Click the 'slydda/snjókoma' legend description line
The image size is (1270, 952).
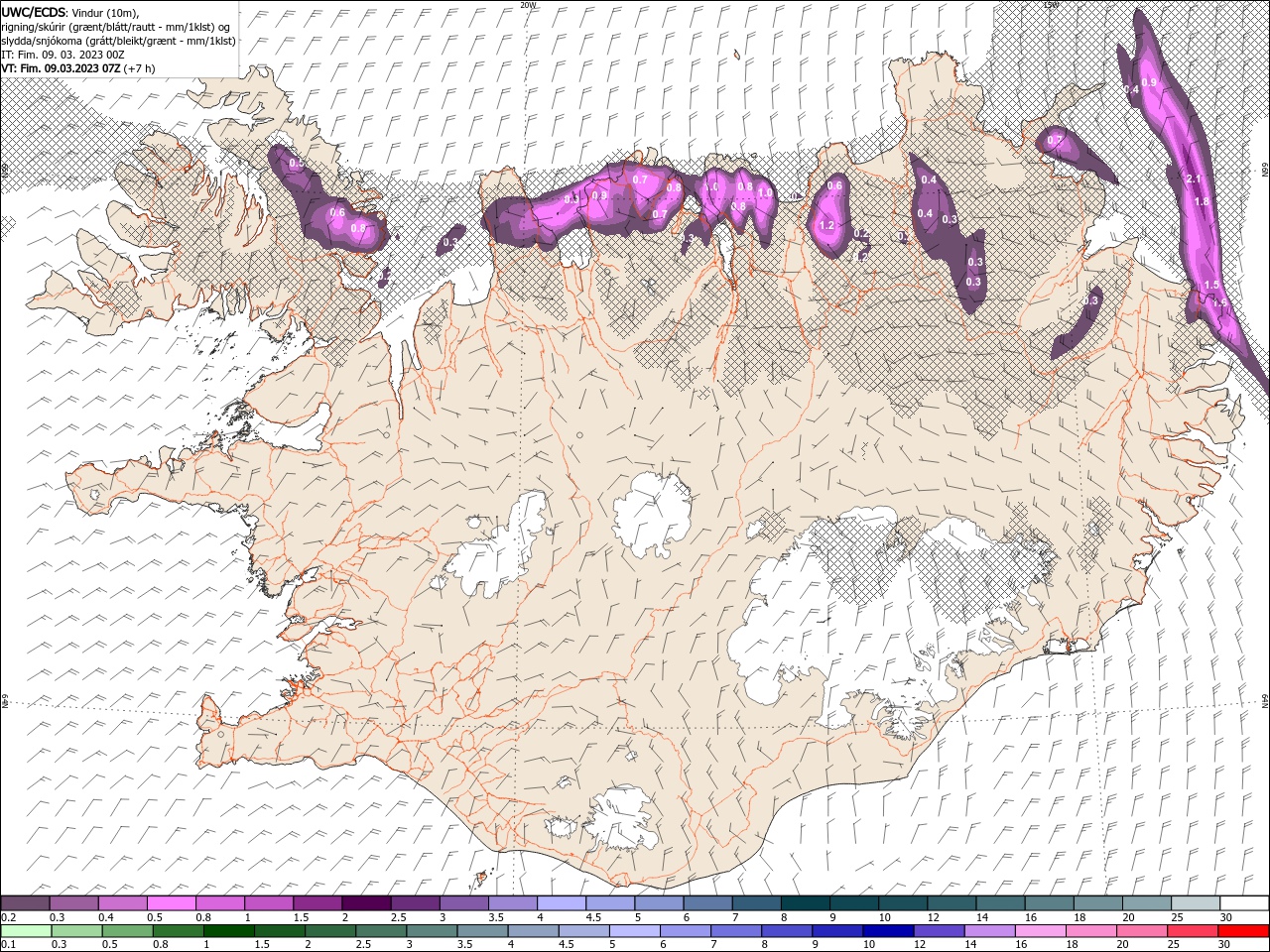[118, 40]
